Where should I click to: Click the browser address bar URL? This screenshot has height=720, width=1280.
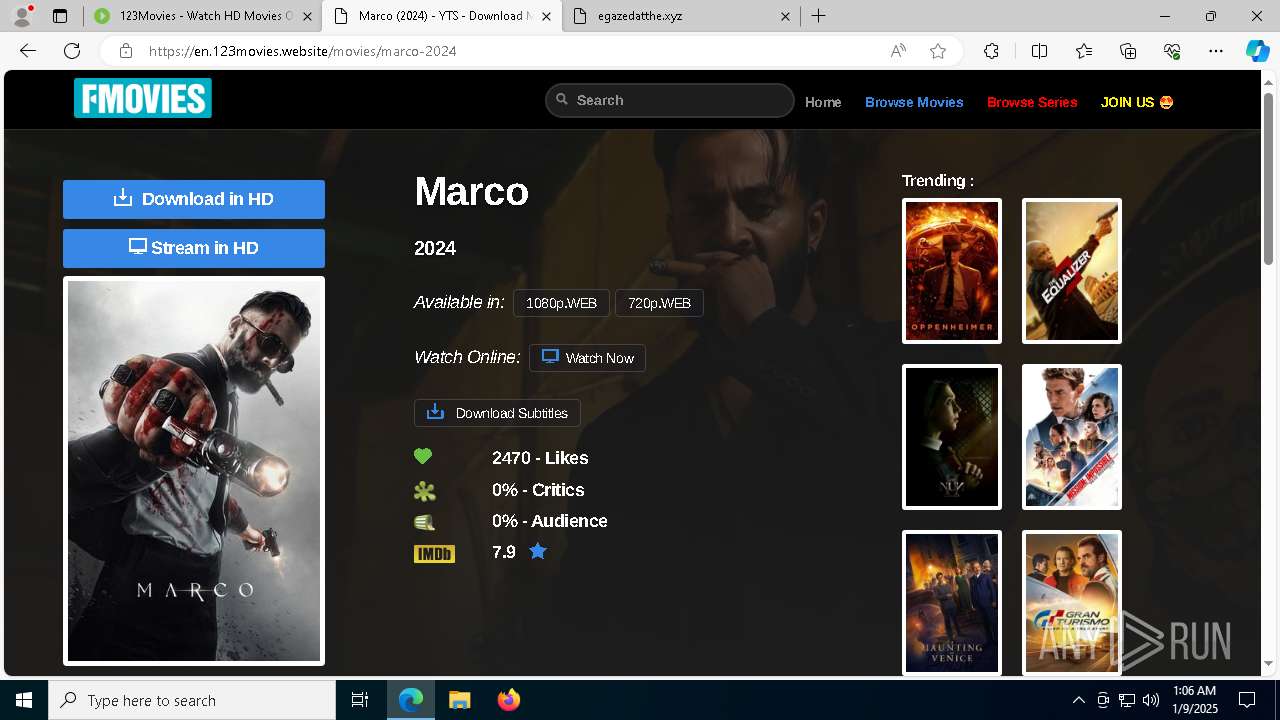coord(302,51)
